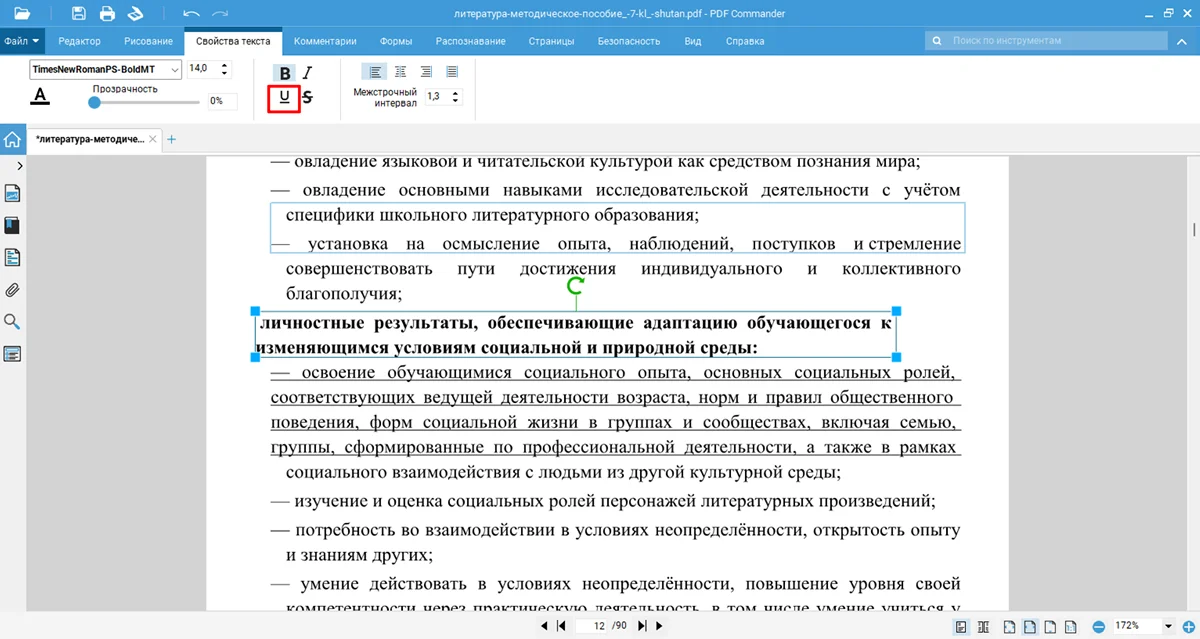Expand the 172% zoom level dropdown
Image resolution: width=1200 pixels, height=639 pixels.
pyautogui.click(x=1168, y=626)
